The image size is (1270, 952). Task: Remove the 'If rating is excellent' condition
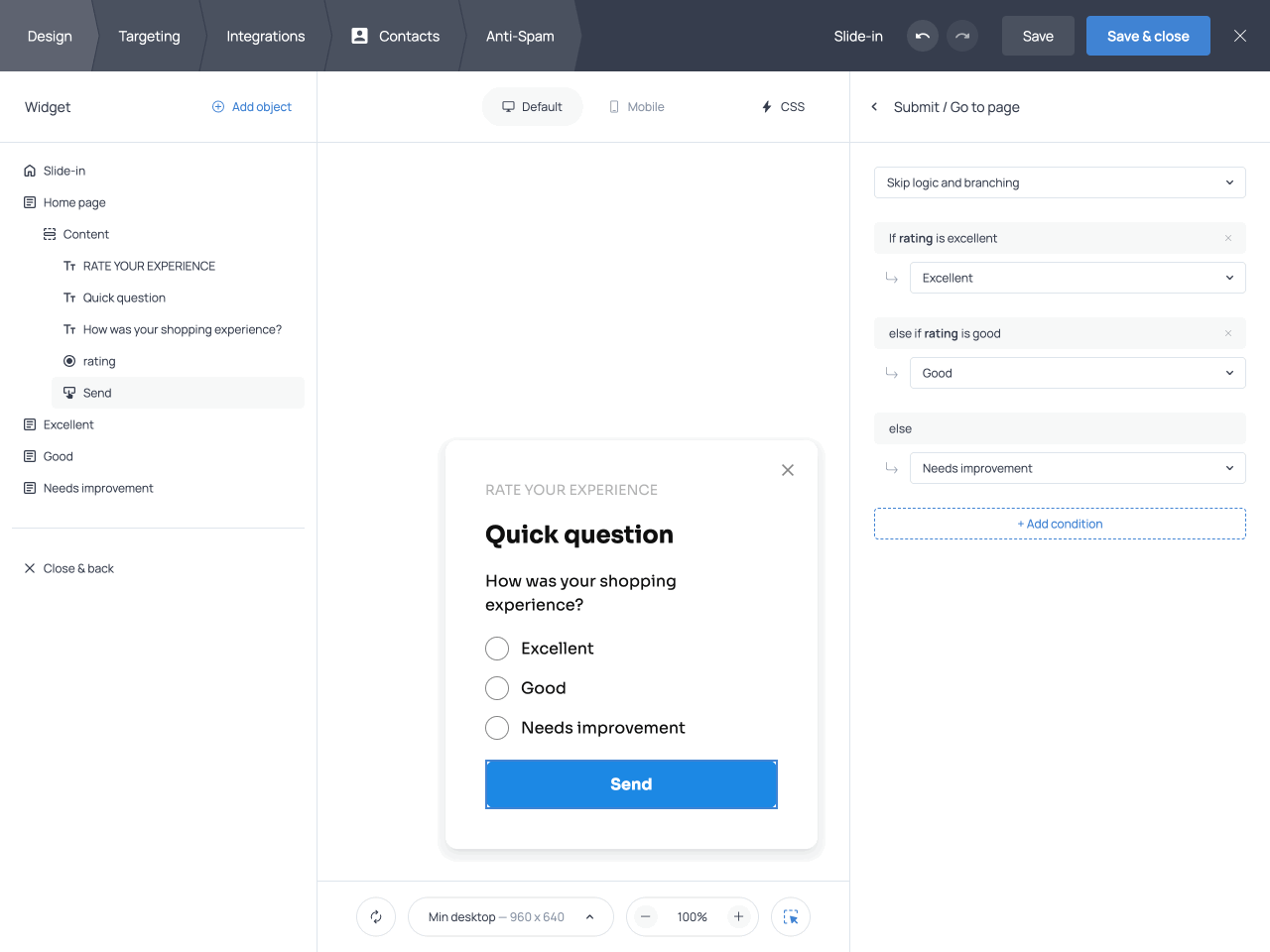[x=1228, y=238]
